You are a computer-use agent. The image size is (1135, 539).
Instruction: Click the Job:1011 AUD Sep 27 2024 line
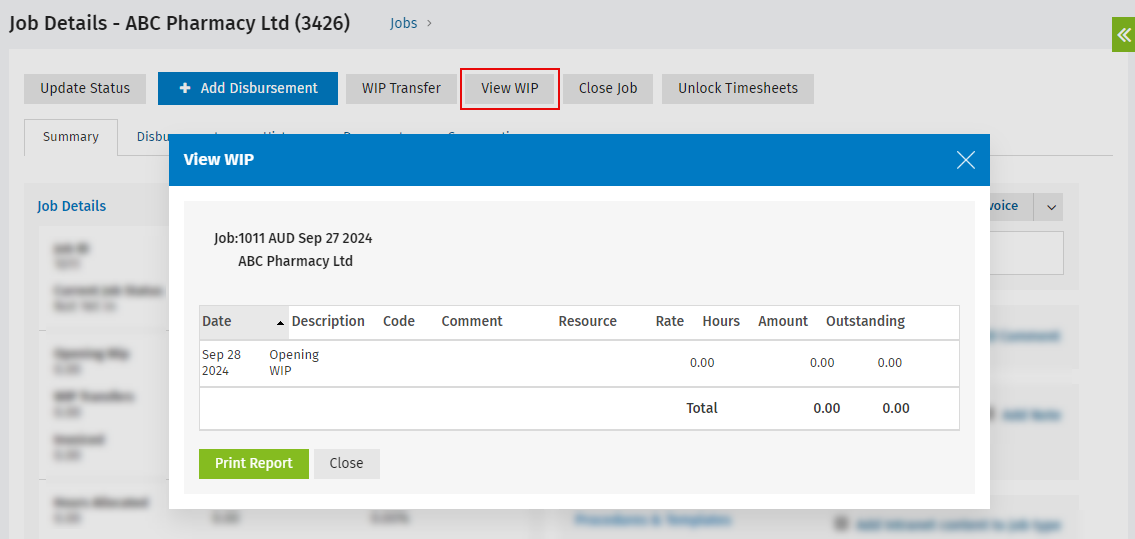pyautogui.click(x=293, y=238)
